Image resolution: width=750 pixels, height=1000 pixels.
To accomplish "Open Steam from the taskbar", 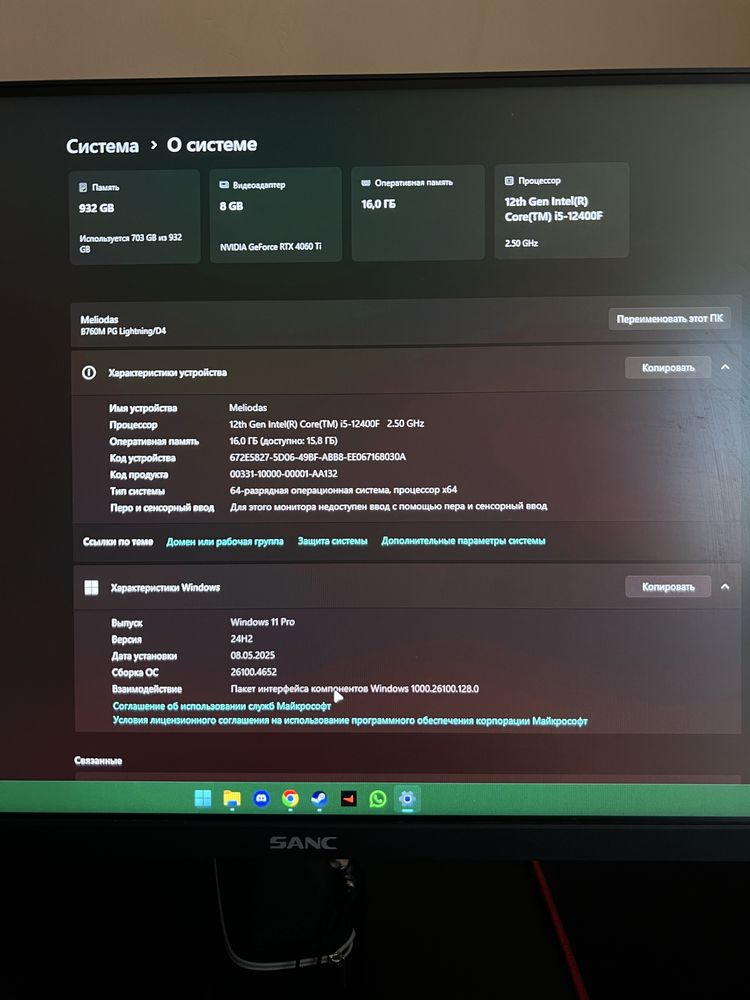I will pos(320,798).
